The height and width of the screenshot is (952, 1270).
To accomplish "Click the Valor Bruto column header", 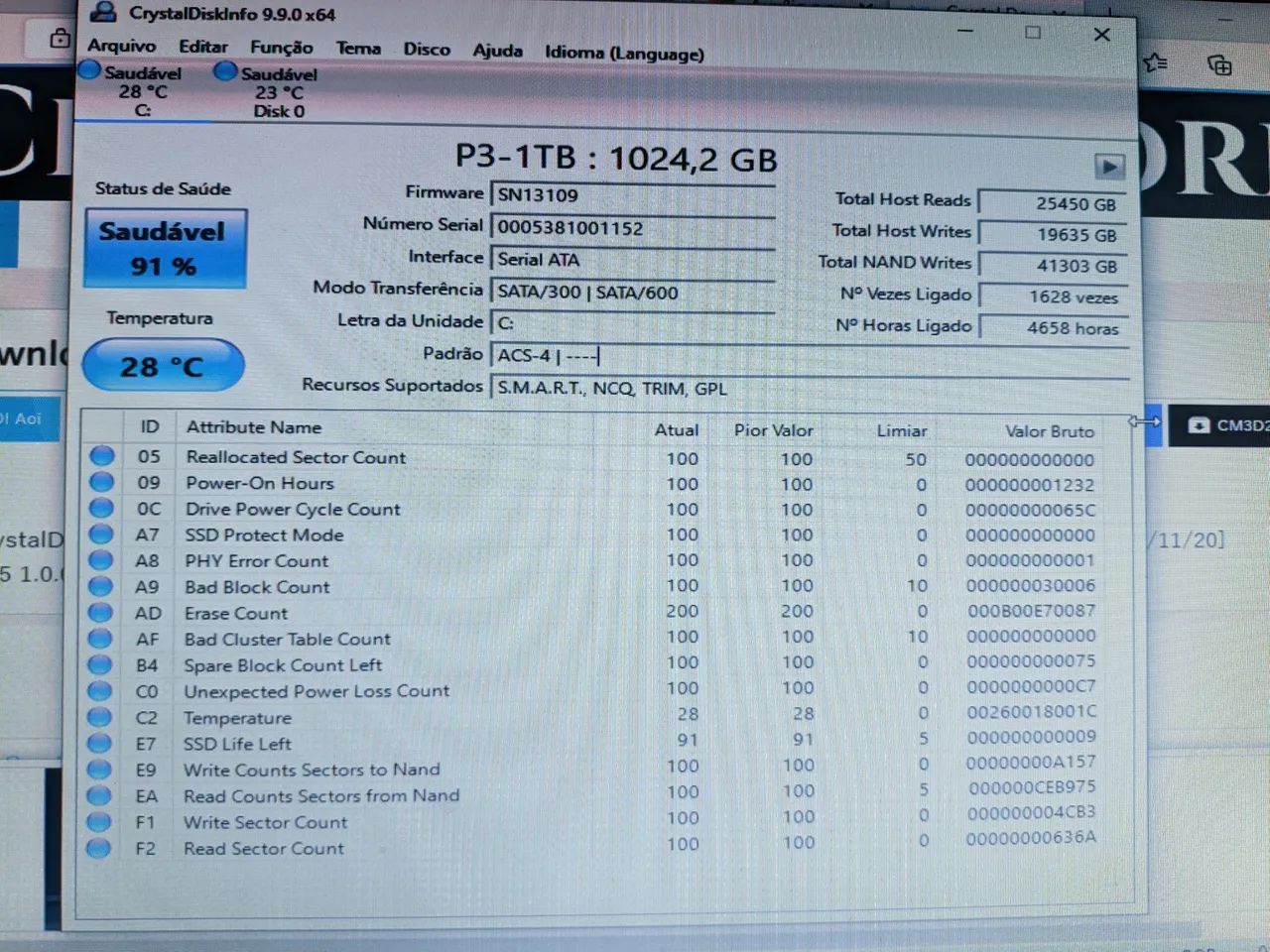I will click(x=1049, y=431).
